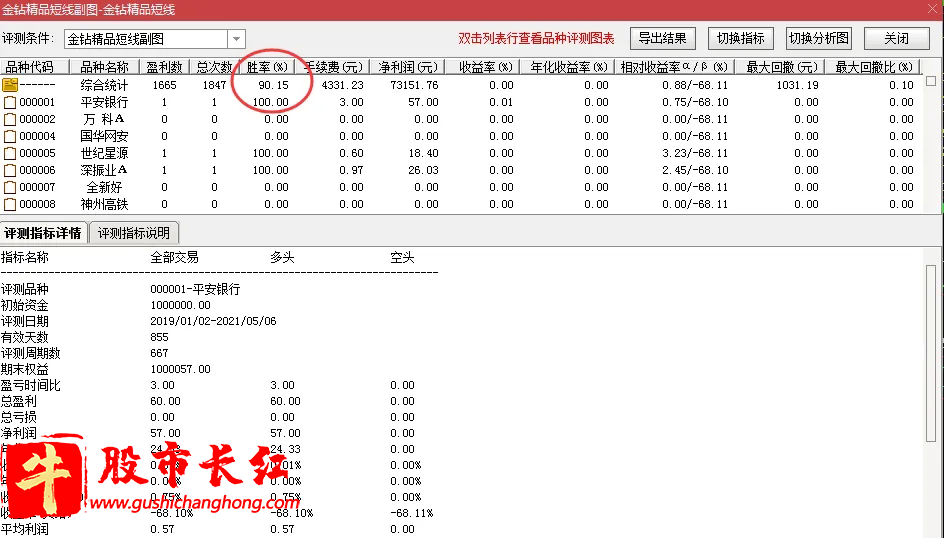944x538 pixels.
Task: Open the 评测条件 dropdown arrow
Action: (237, 39)
